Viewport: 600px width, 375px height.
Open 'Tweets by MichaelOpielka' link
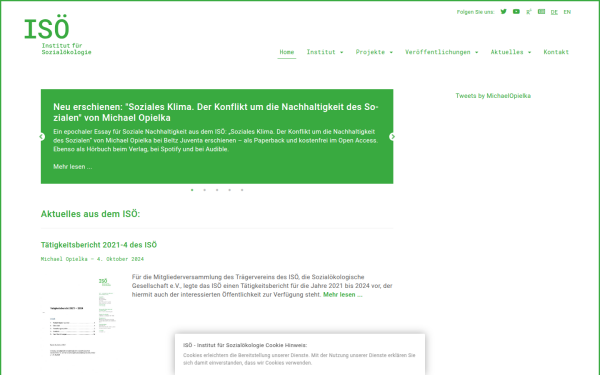(x=493, y=96)
